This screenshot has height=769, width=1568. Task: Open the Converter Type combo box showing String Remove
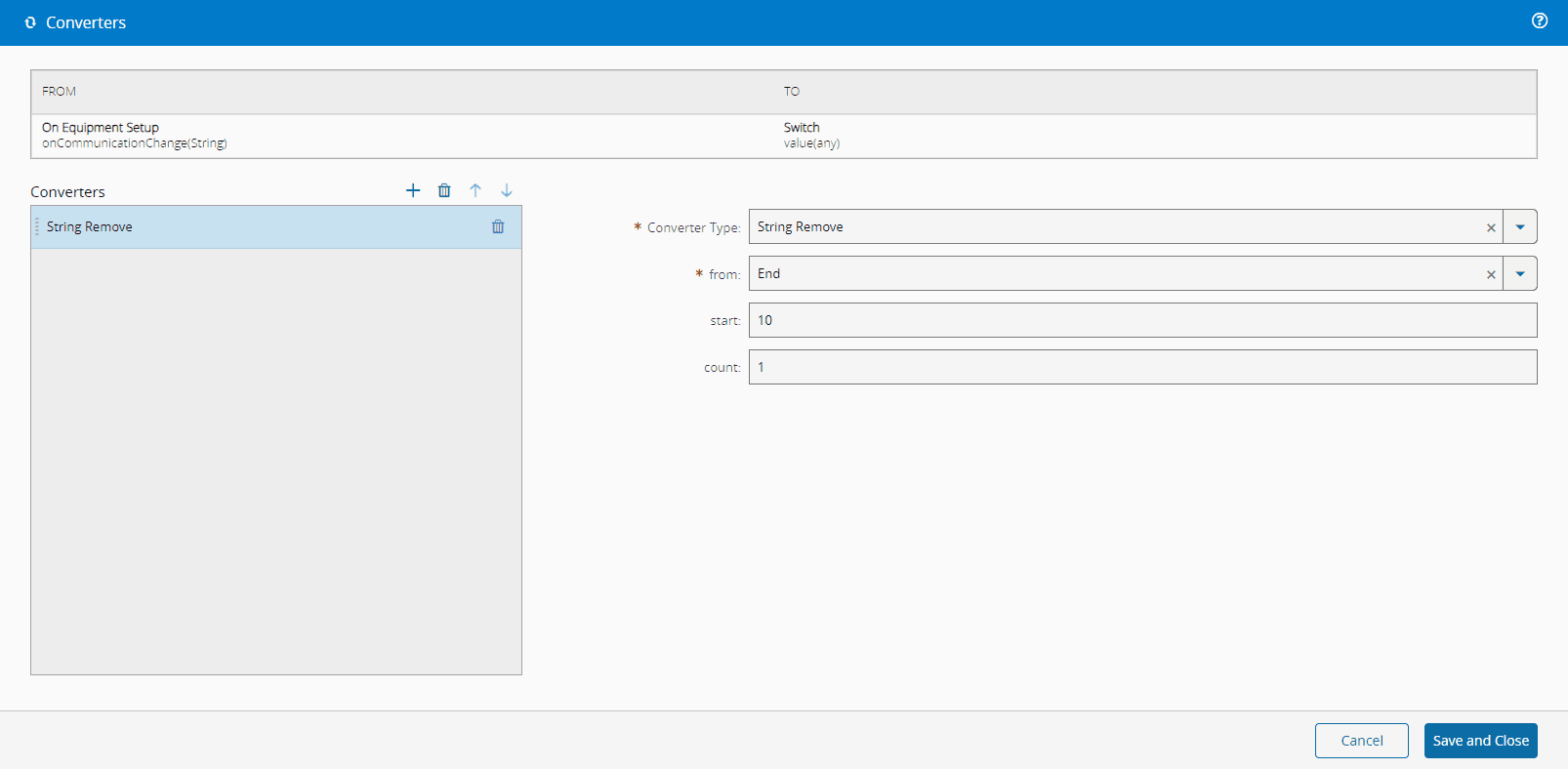coord(1113,227)
